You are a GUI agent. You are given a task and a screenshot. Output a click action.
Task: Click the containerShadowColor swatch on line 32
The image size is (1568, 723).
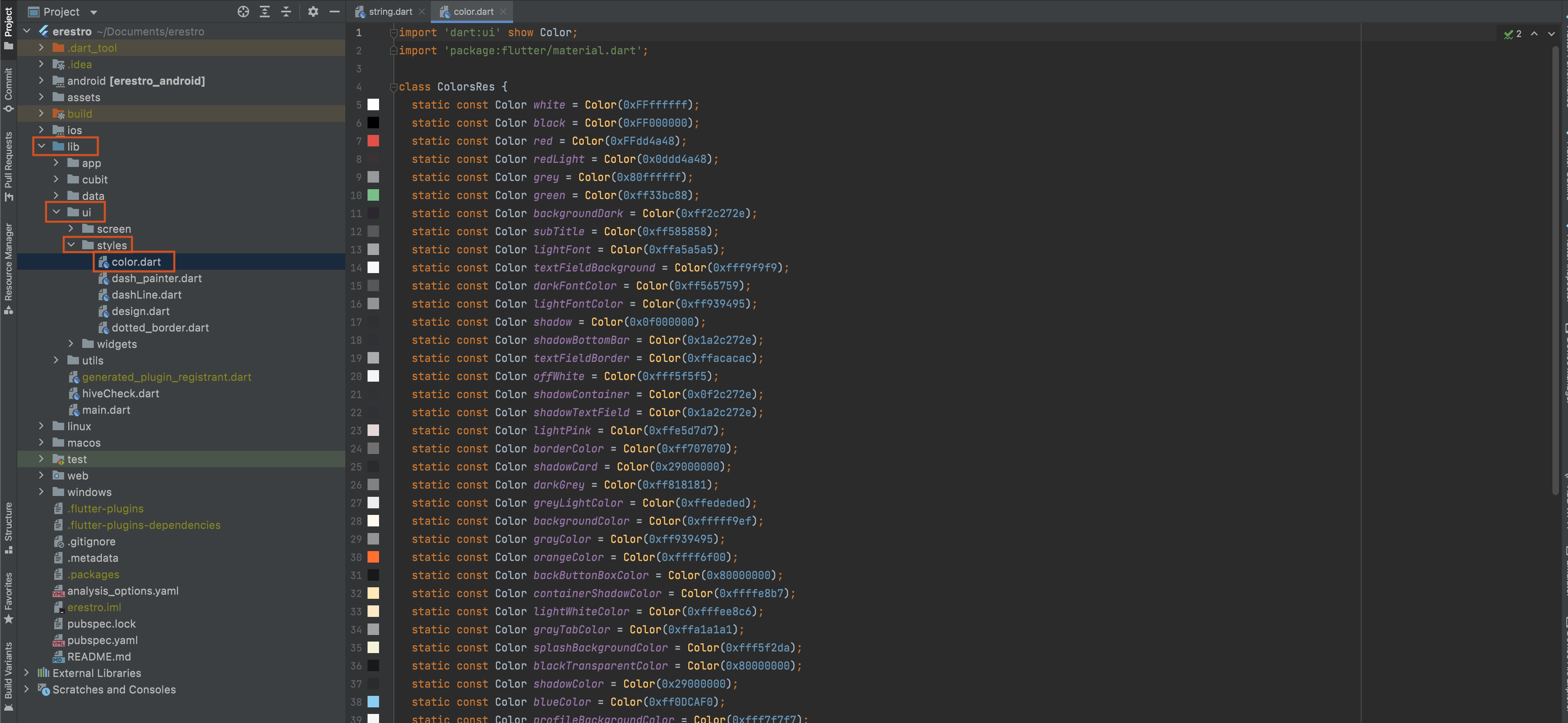click(373, 593)
